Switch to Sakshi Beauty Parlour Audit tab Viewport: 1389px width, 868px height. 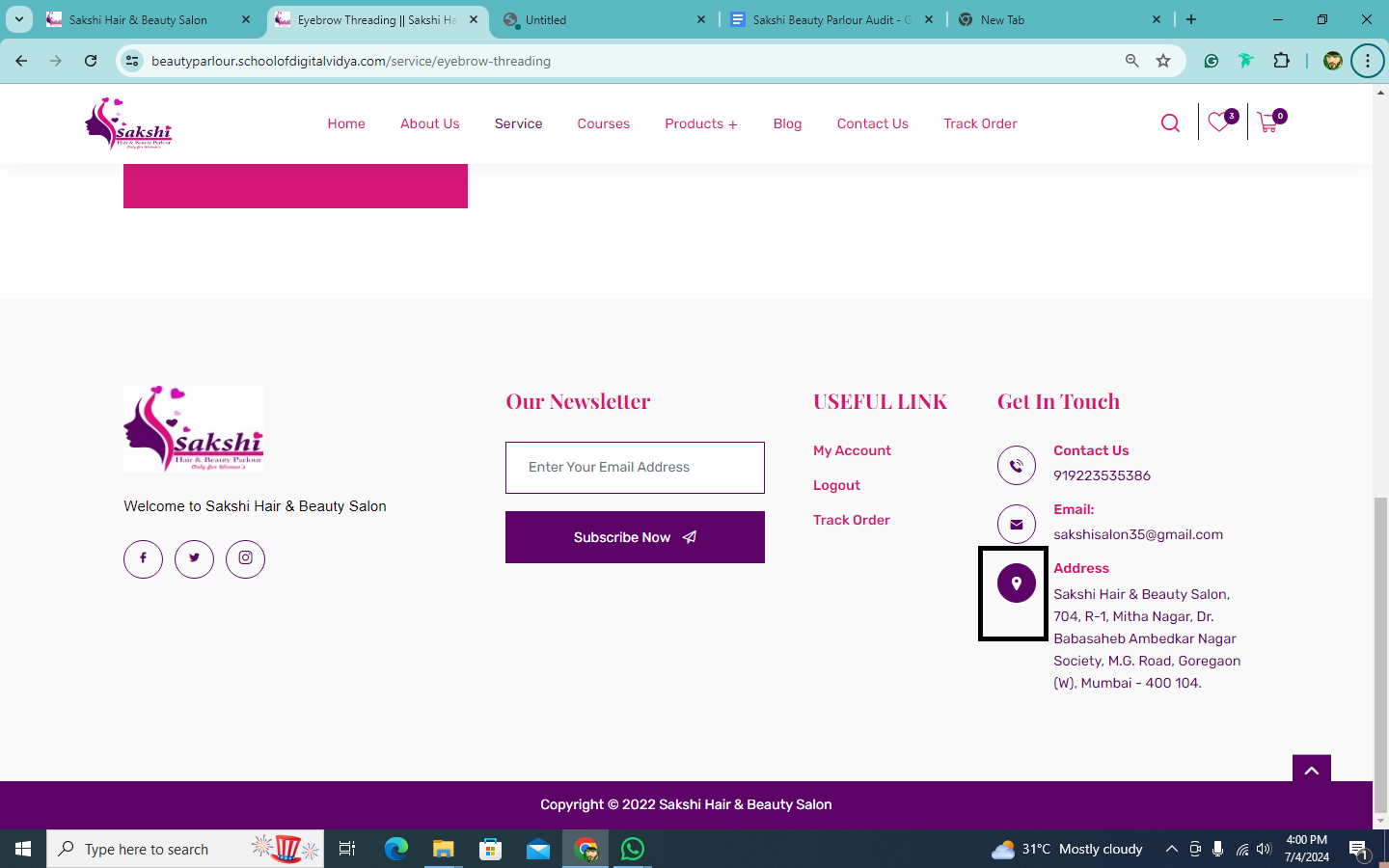click(830, 19)
